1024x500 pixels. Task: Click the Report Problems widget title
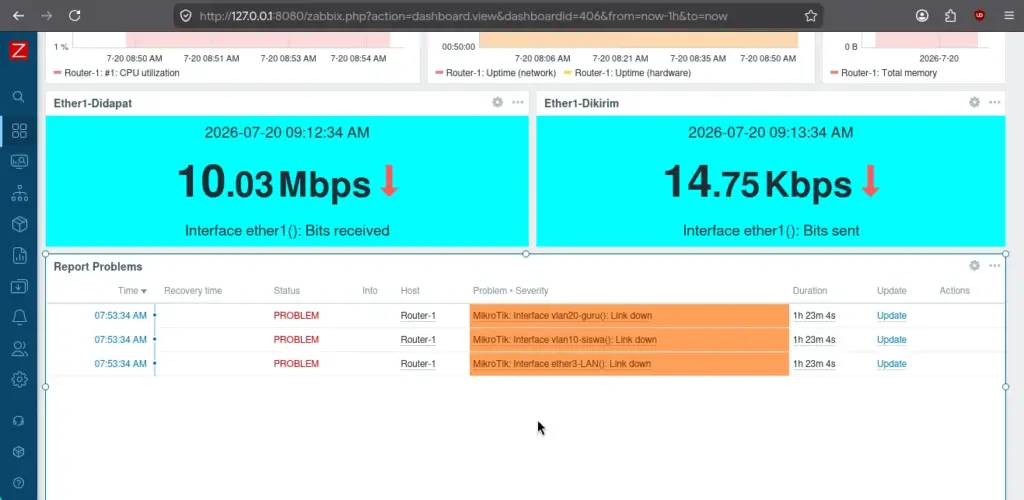(98, 266)
